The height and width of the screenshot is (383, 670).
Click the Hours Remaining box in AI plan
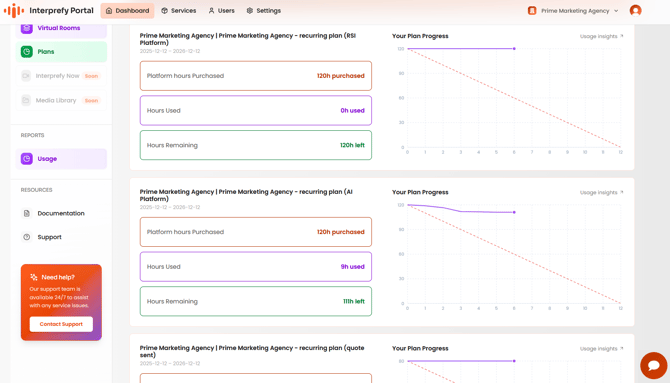point(256,301)
